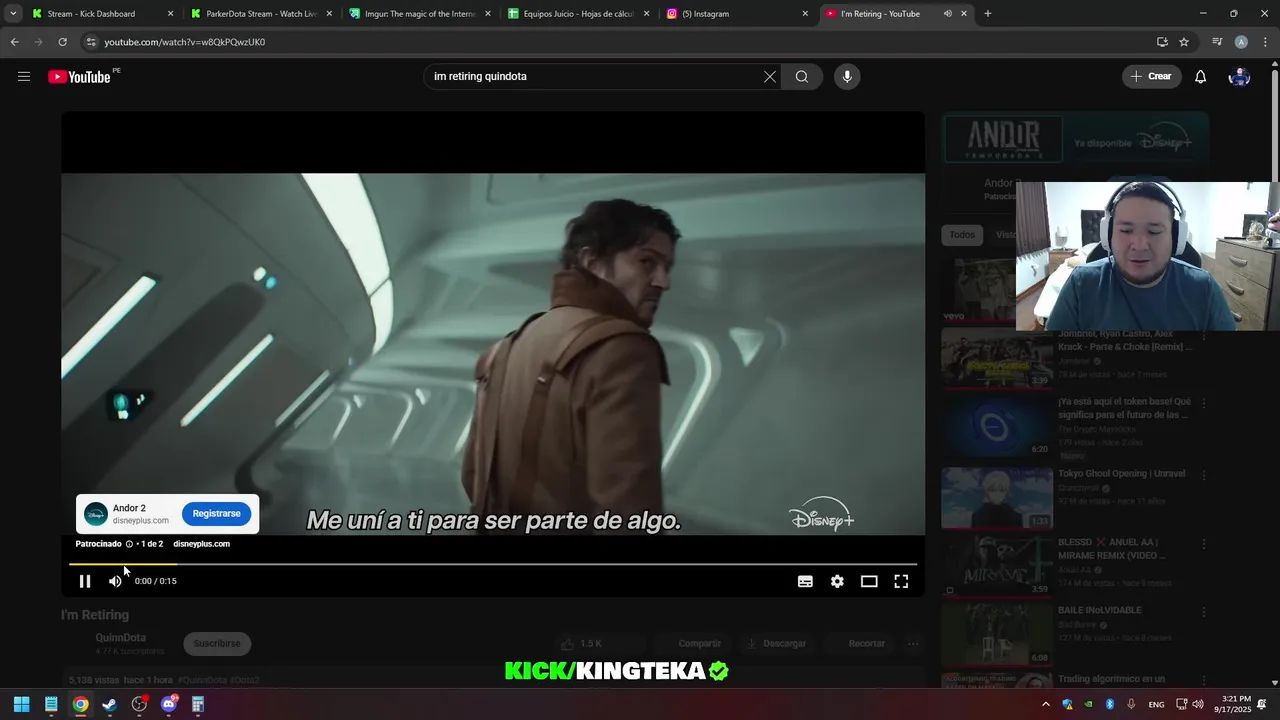This screenshot has width=1280, height=720.
Task: Click the ENG language indicator
Action: (x=1156, y=704)
